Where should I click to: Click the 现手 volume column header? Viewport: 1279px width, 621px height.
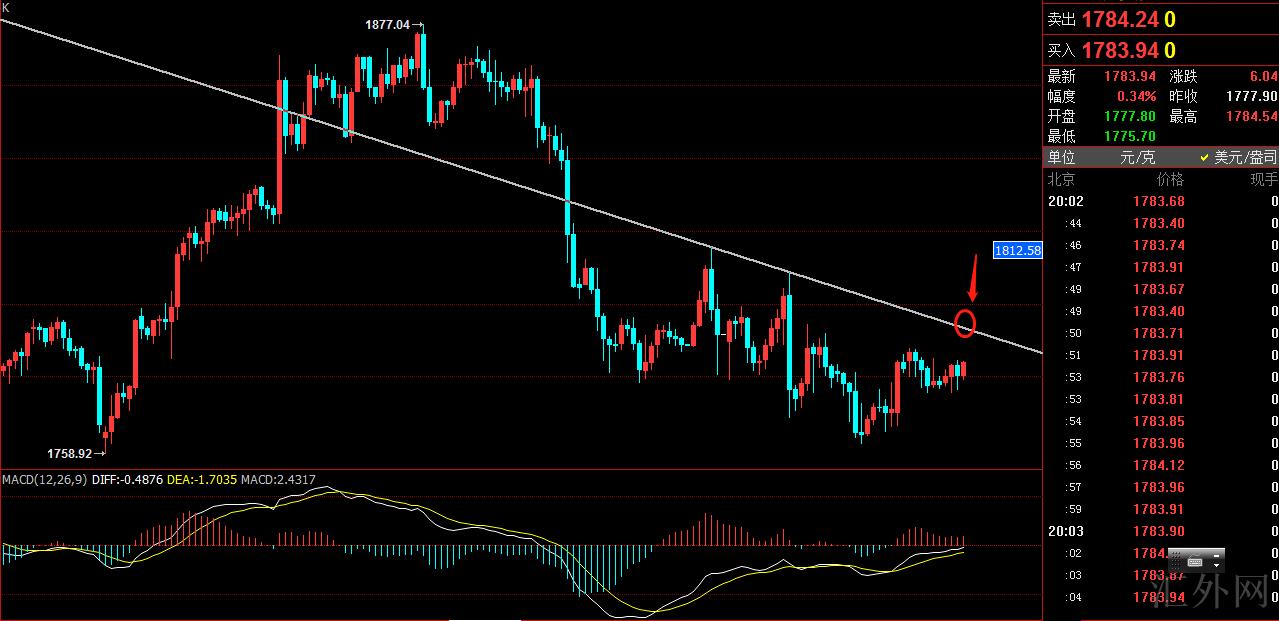pyautogui.click(x=1263, y=180)
